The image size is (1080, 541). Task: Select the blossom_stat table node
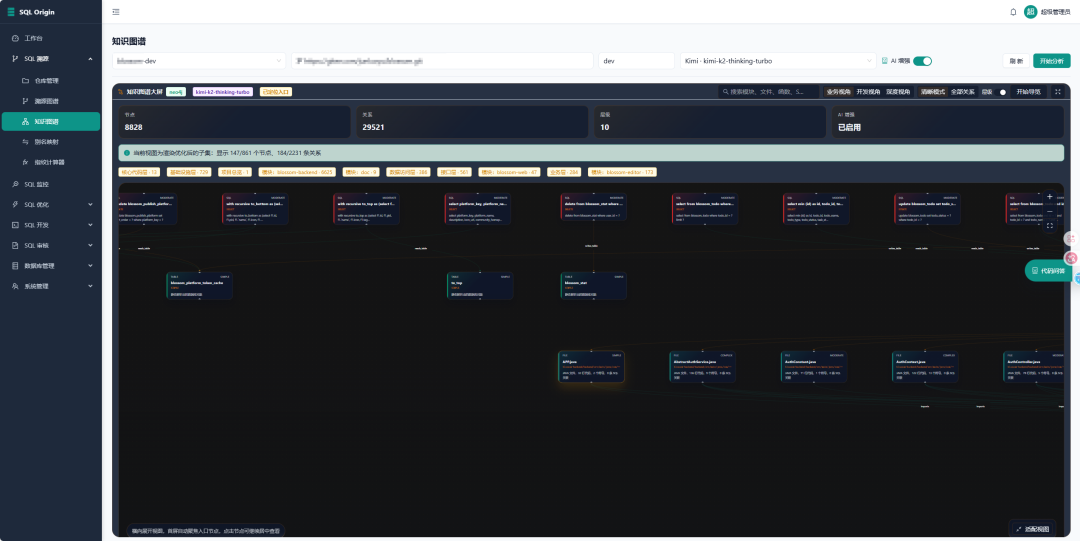594,286
